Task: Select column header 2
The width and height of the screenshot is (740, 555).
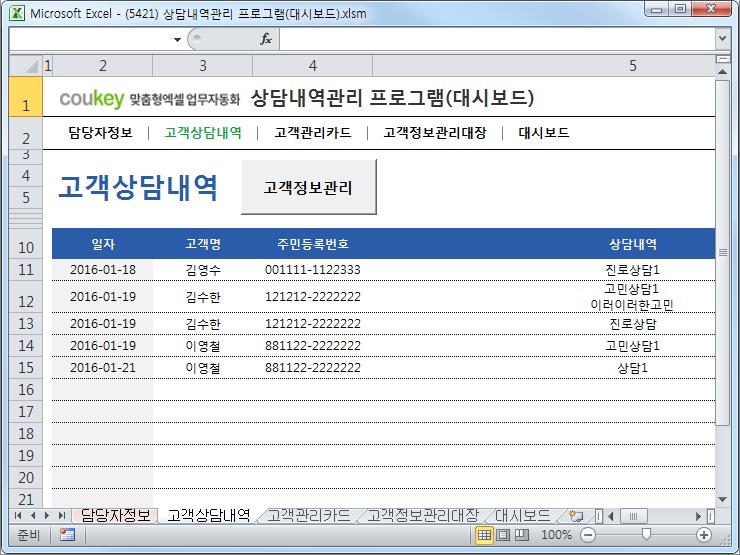Action: click(x=103, y=66)
